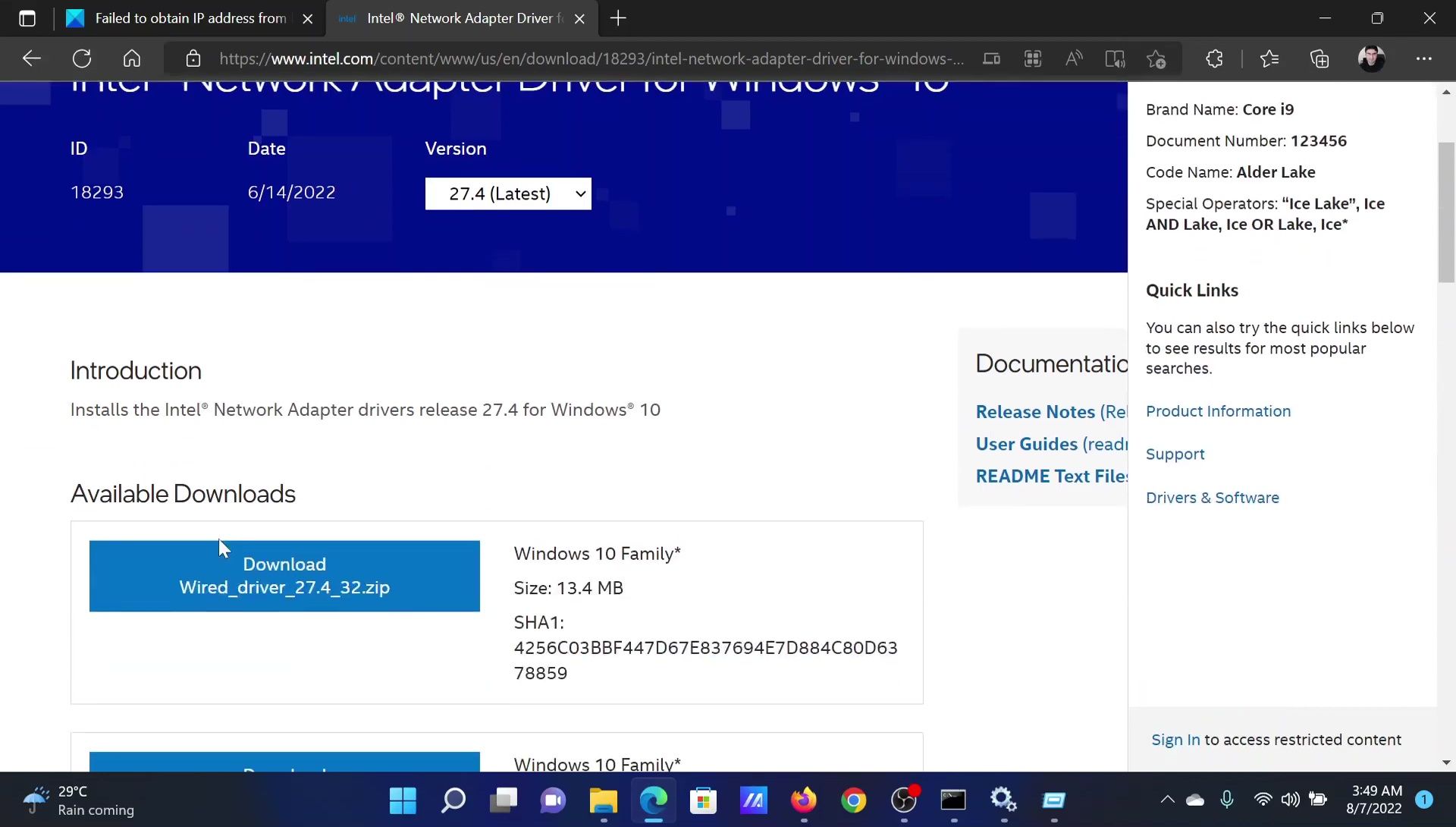Image resolution: width=1456 pixels, height=827 pixels.
Task: Open README Text Files link
Action: pos(1052,476)
